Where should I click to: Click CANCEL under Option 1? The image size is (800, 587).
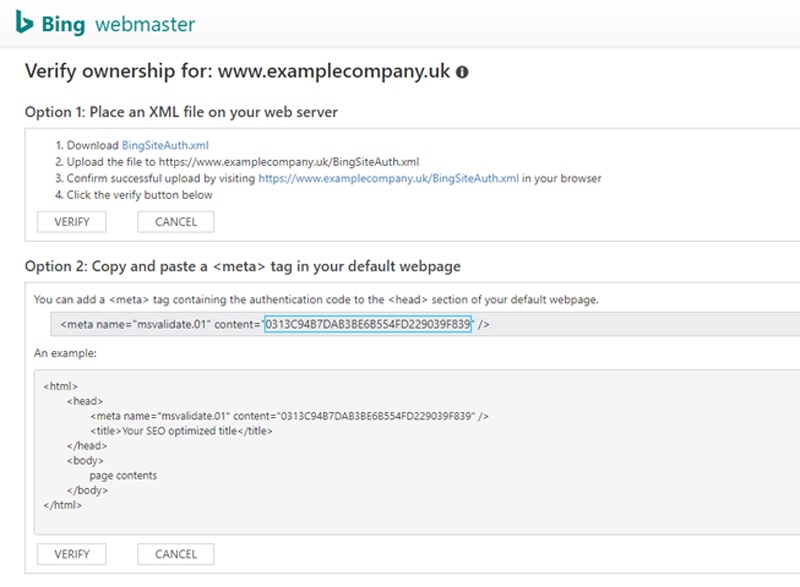(x=176, y=222)
